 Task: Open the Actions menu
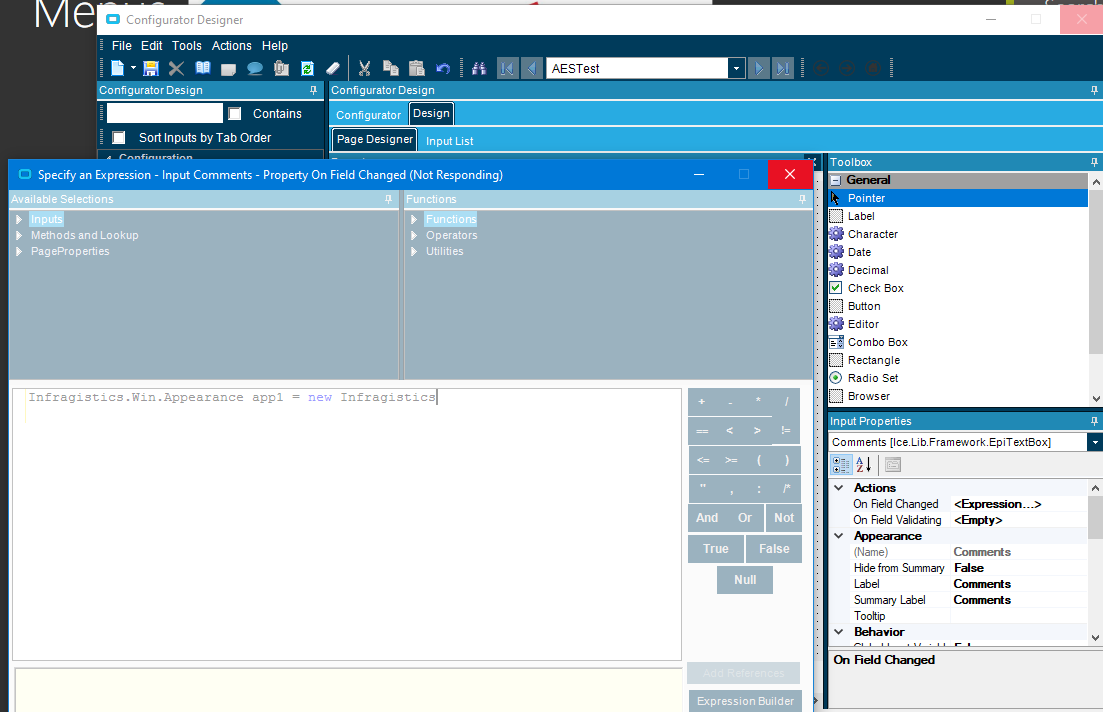(231, 46)
